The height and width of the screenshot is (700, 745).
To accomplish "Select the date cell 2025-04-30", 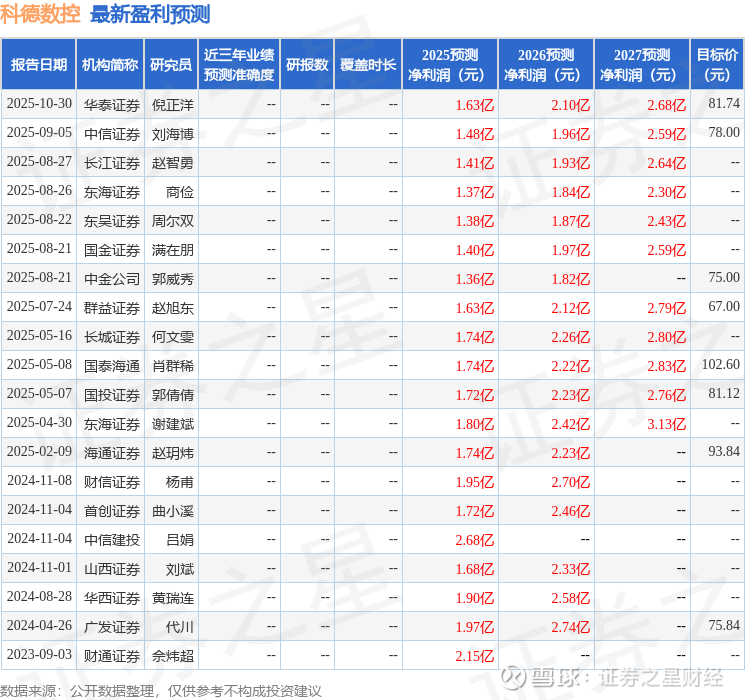I will tap(39, 423).
